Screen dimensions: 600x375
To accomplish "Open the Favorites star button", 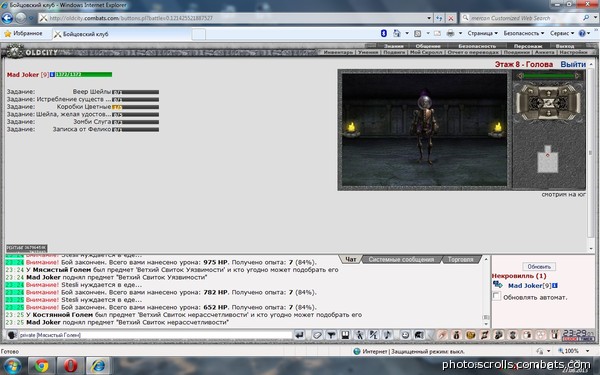I will (x=24, y=34).
